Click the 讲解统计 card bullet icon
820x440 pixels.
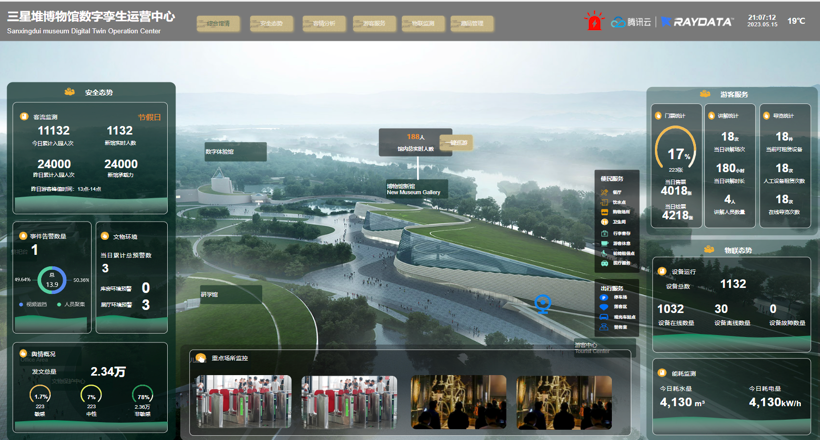[711, 115]
